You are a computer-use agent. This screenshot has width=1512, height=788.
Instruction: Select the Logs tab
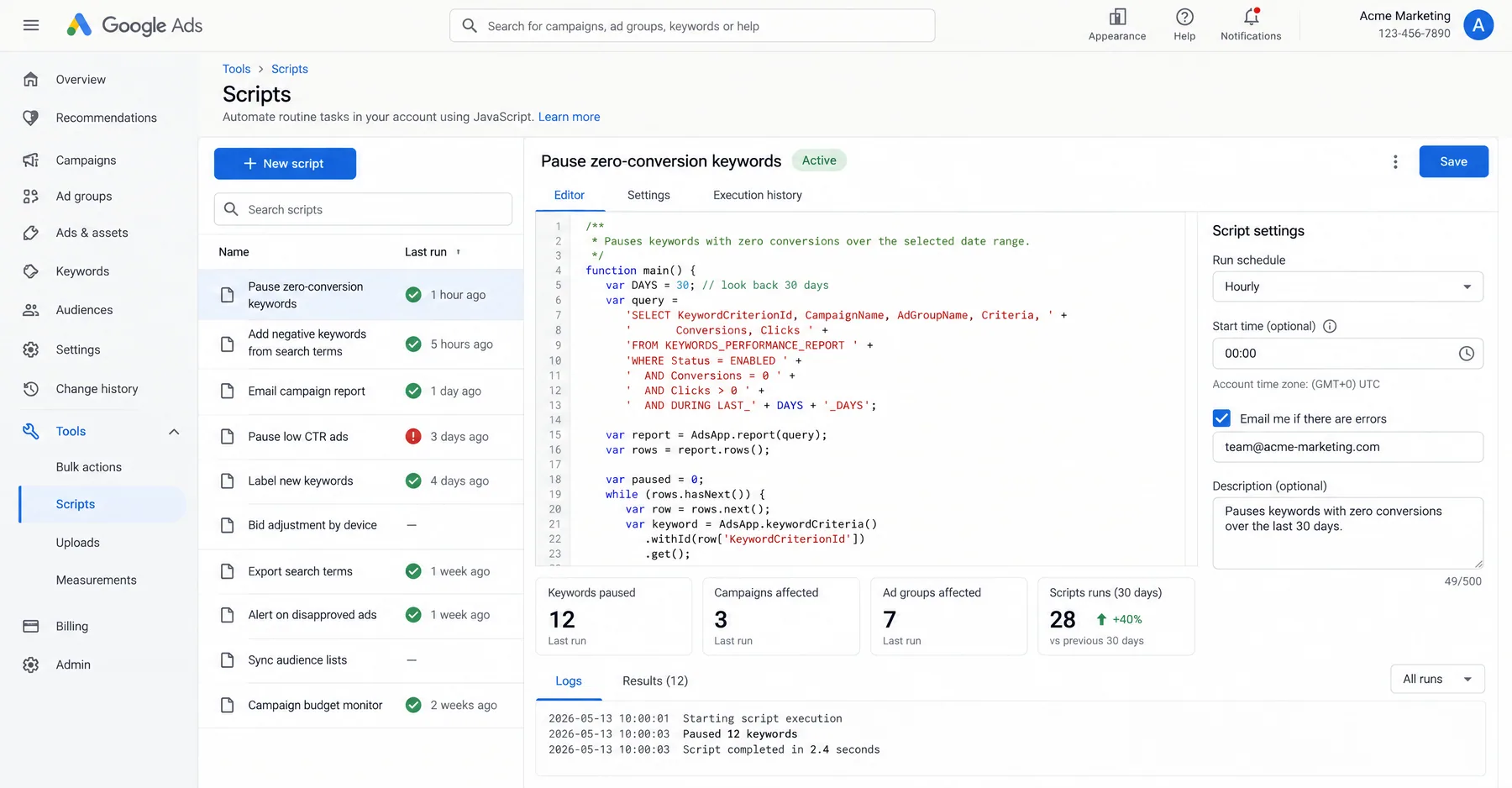tap(569, 680)
